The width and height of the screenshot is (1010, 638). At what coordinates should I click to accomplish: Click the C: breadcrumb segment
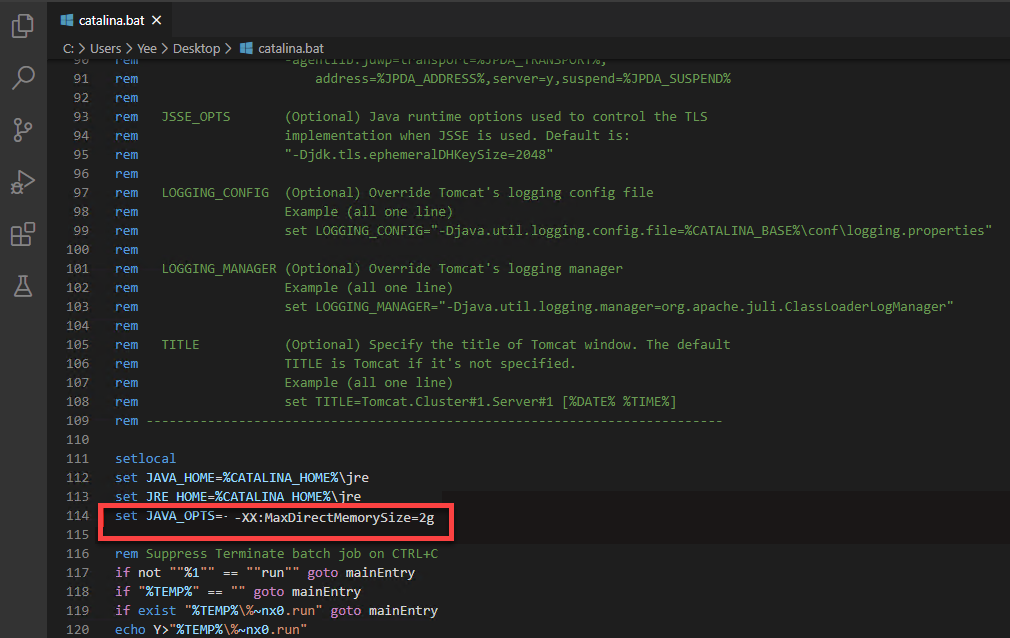68,48
